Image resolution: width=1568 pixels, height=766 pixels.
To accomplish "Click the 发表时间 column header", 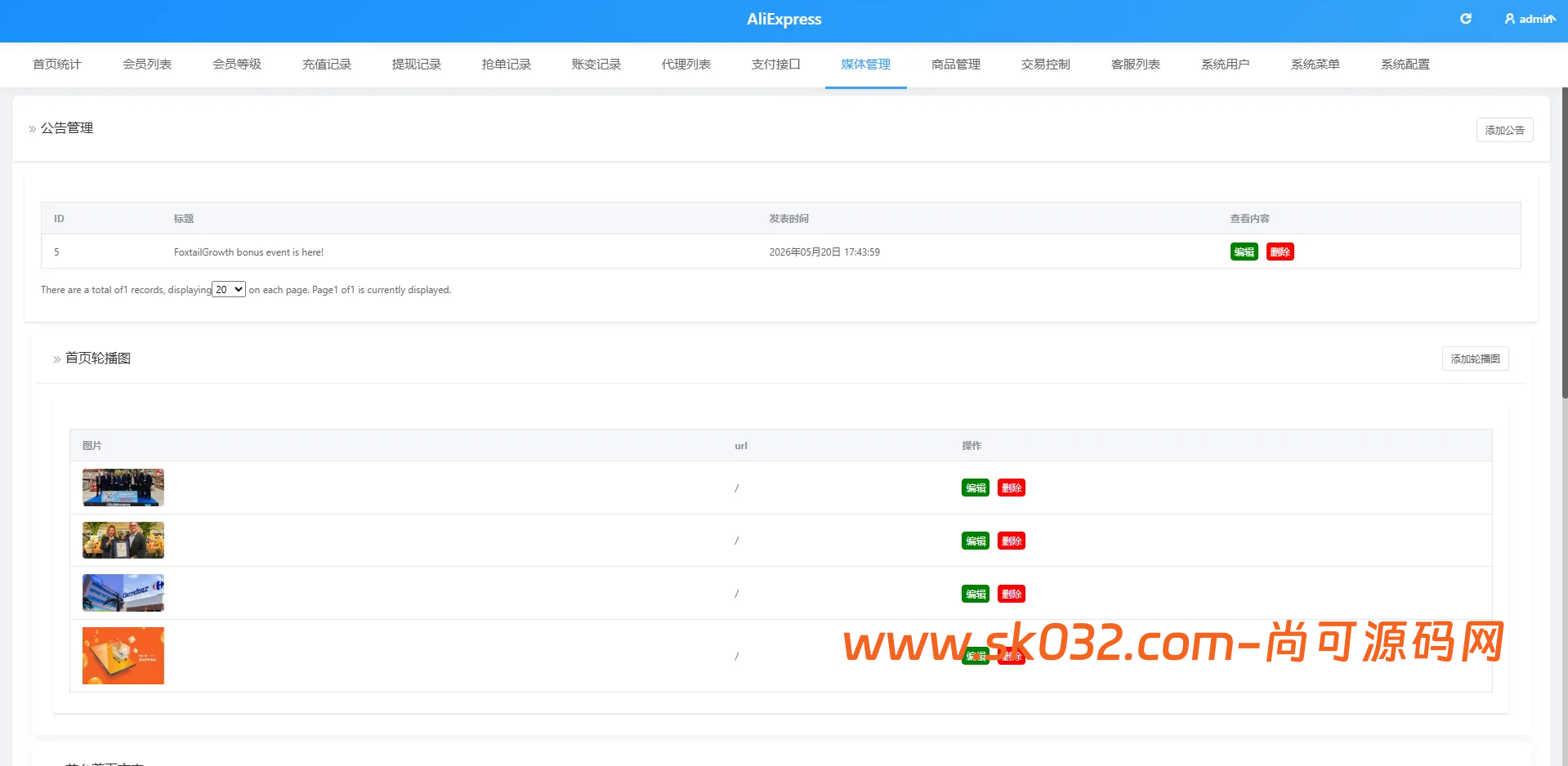I will [788, 219].
